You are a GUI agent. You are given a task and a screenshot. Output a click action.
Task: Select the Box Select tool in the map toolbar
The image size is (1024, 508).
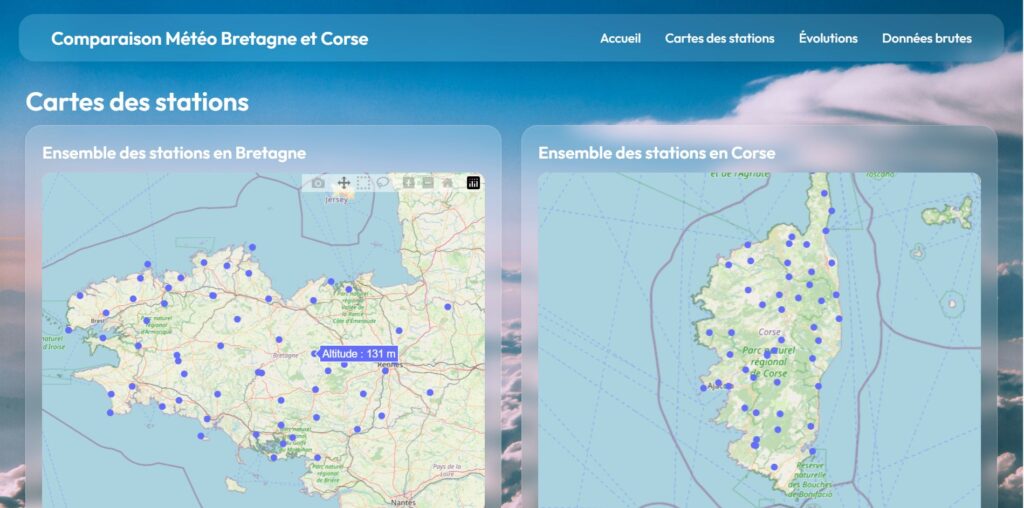(x=363, y=183)
